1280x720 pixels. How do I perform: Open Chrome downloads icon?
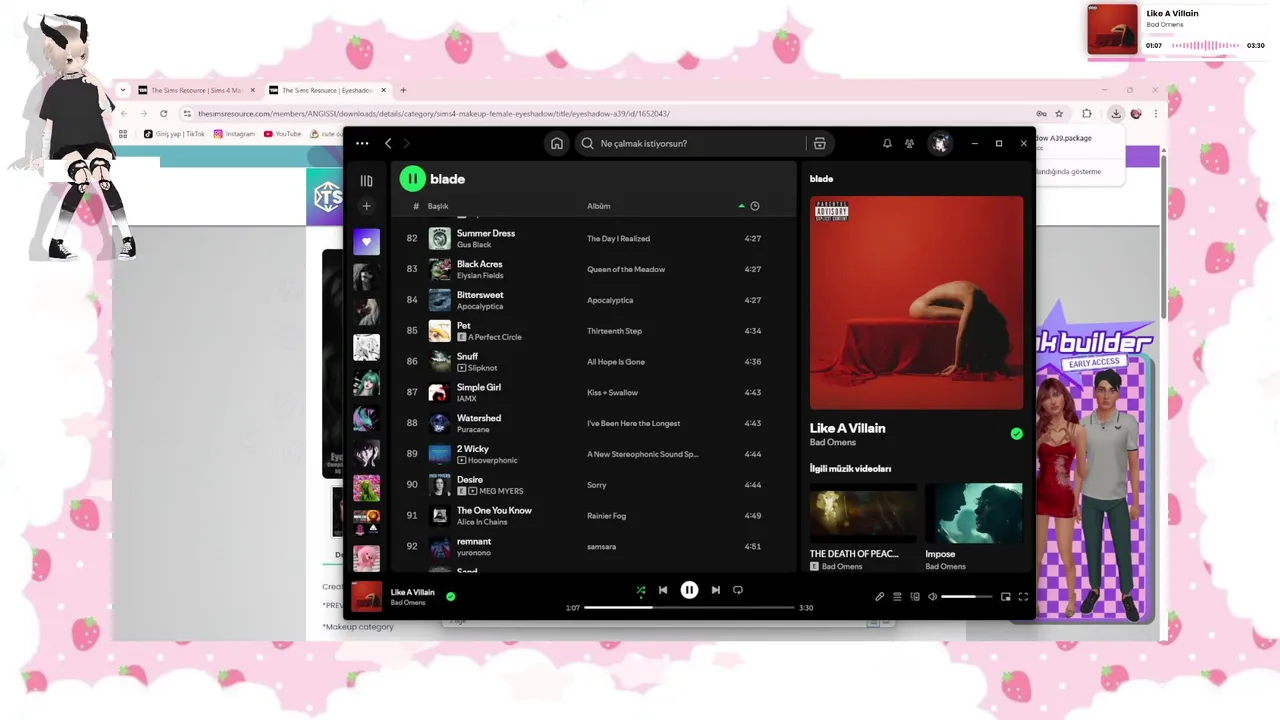(x=1116, y=113)
